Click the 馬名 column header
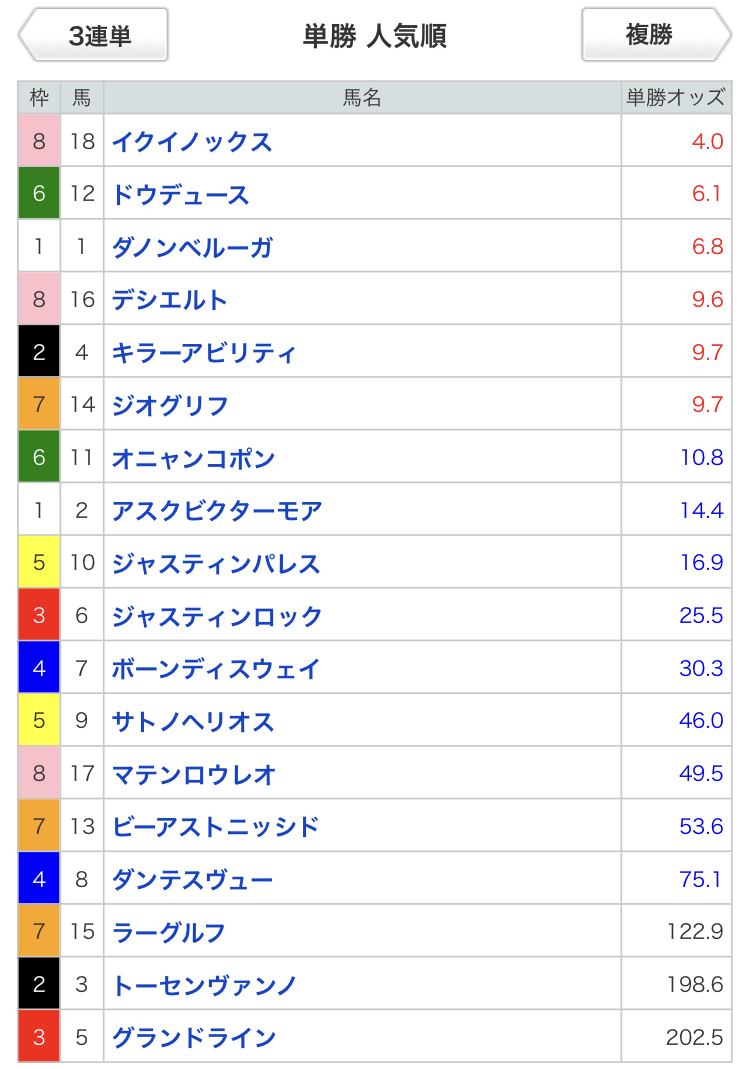This screenshot has width=750, height=1069. coord(362,97)
